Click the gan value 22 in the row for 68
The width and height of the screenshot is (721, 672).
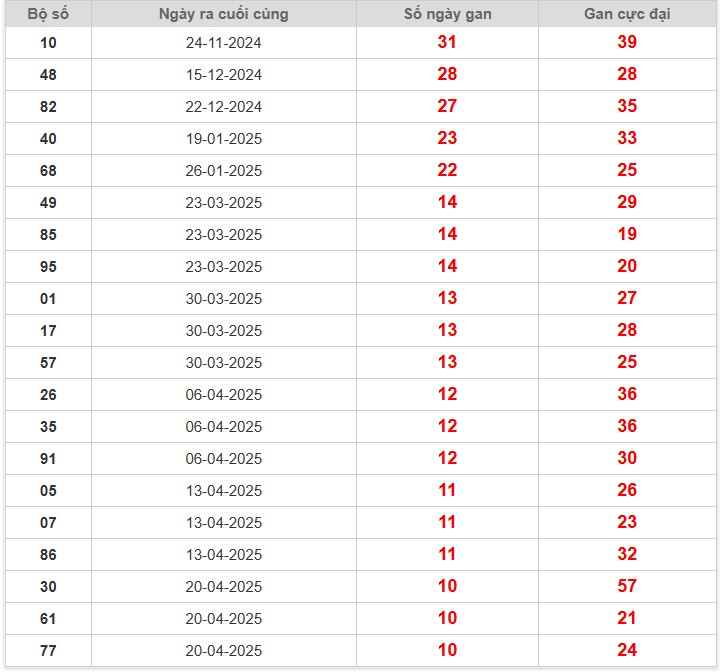pyautogui.click(x=447, y=170)
